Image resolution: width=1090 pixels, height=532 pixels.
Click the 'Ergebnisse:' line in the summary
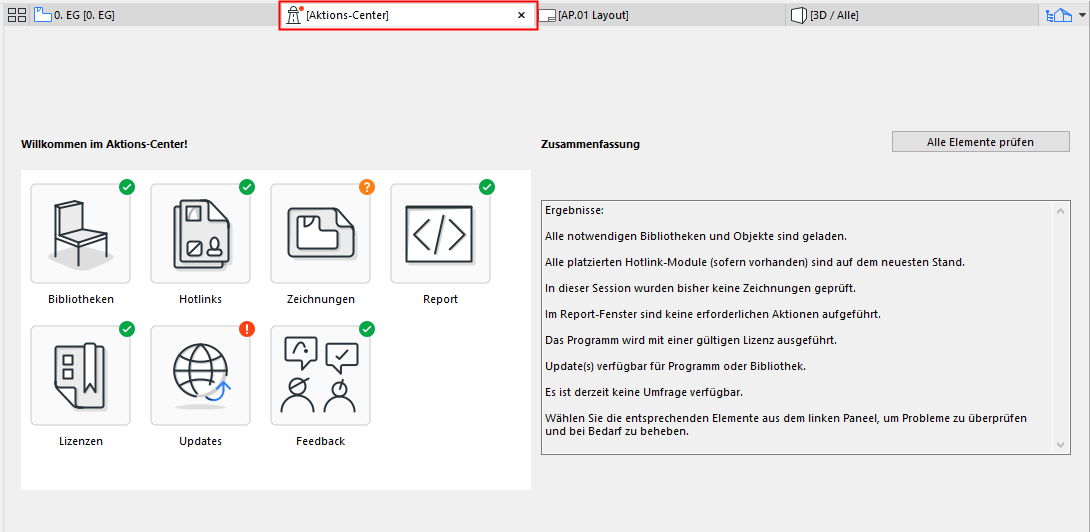[x=574, y=210]
